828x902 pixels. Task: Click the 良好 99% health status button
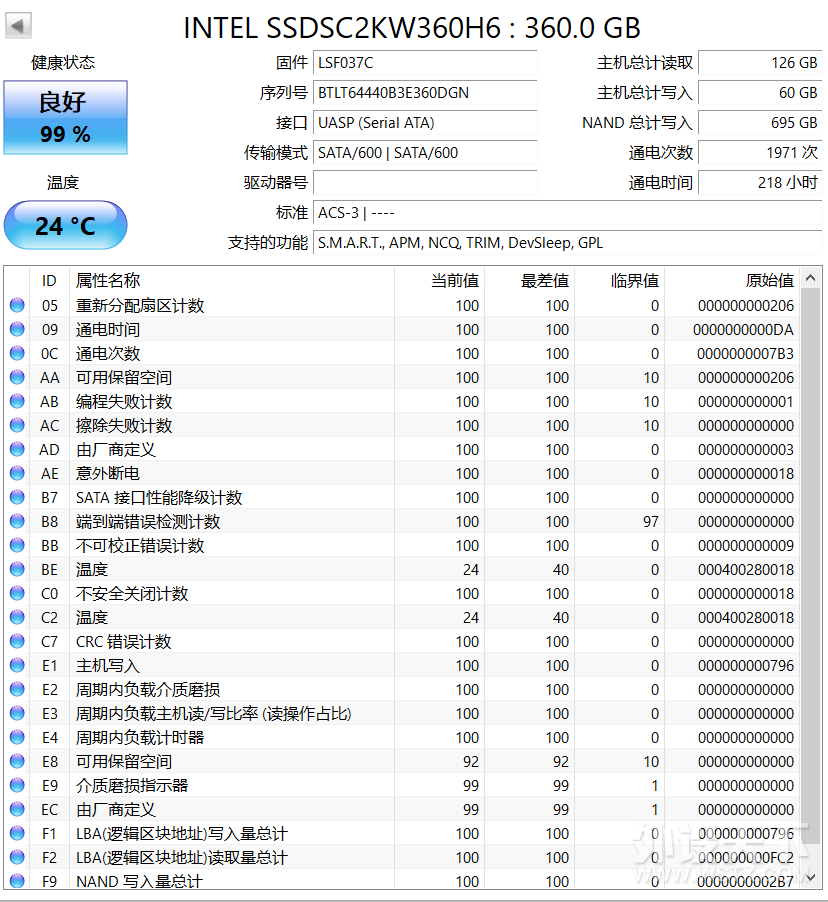tap(65, 117)
